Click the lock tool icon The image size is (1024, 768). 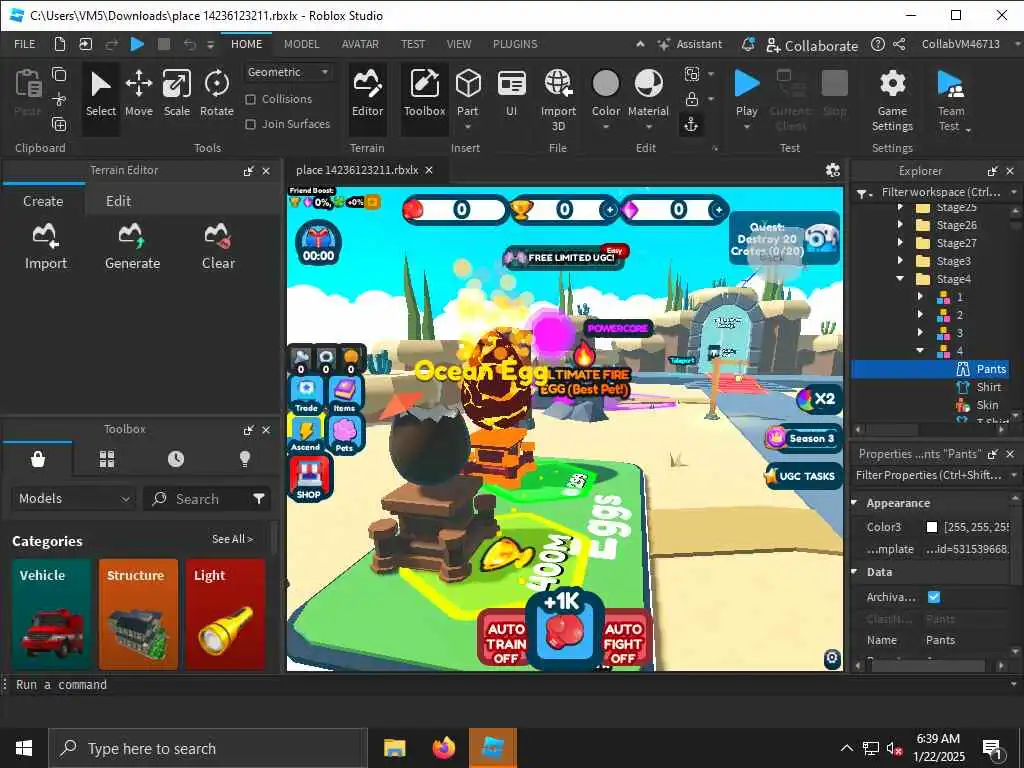coord(692,99)
